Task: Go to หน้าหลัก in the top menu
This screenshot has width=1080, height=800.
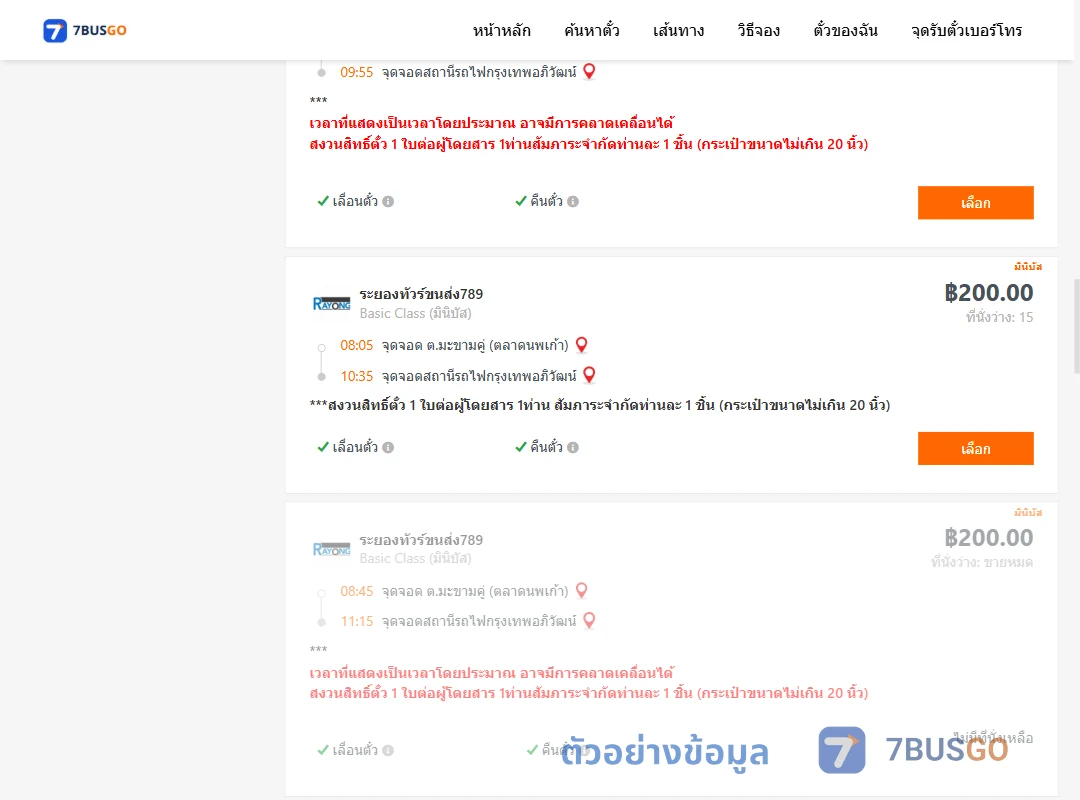Action: (501, 30)
